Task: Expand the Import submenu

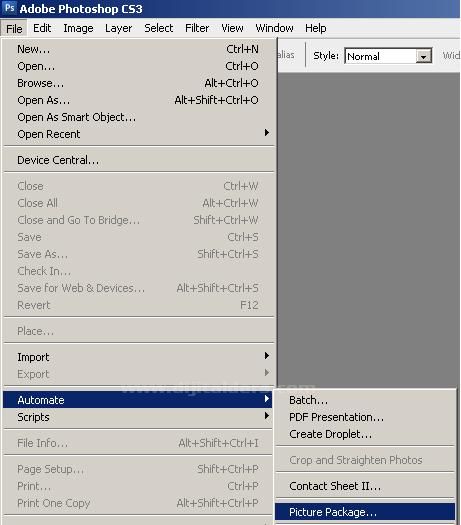Action: click(138, 357)
